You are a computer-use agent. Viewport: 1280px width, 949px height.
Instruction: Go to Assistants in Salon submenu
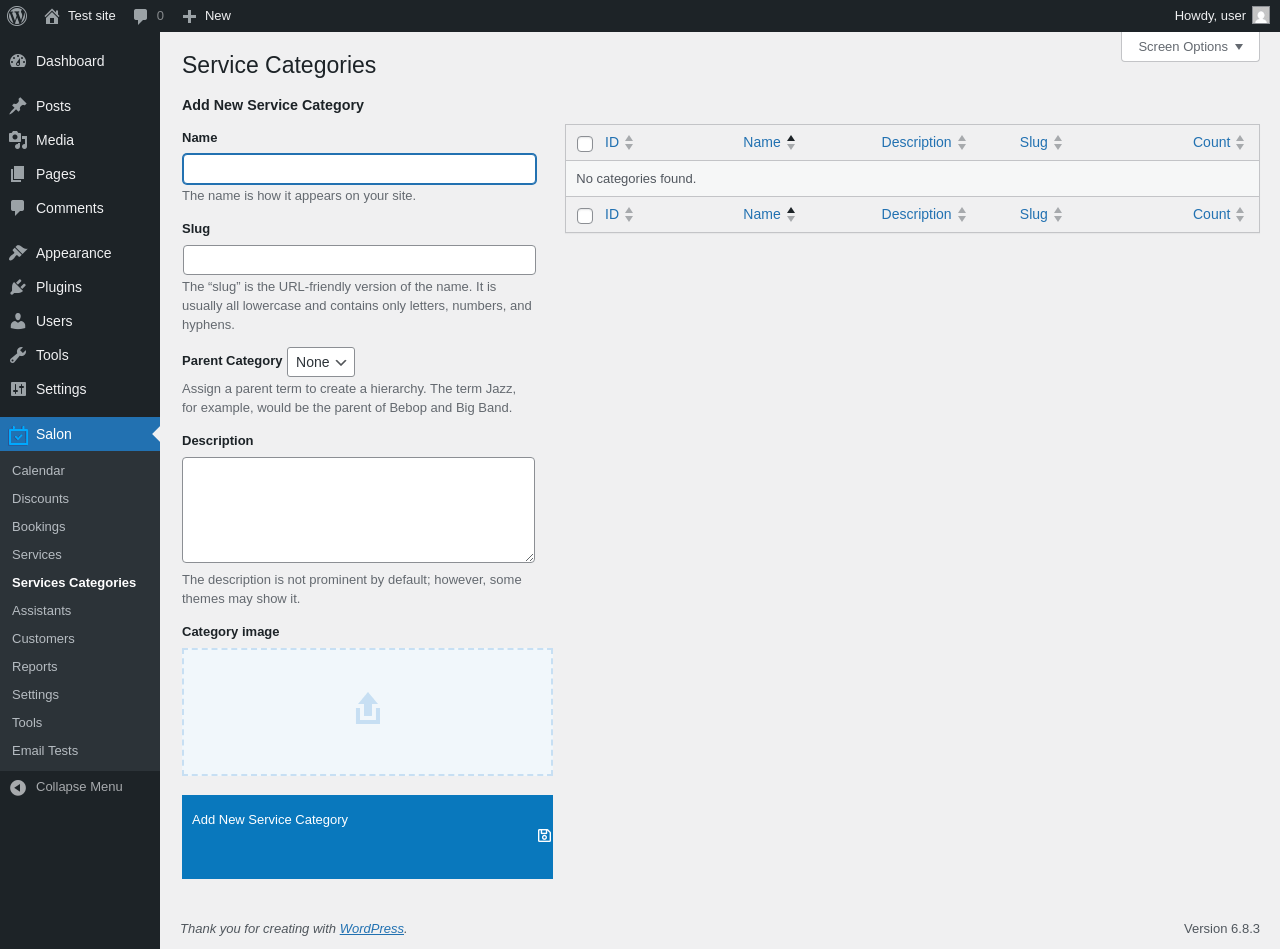(x=42, y=611)
